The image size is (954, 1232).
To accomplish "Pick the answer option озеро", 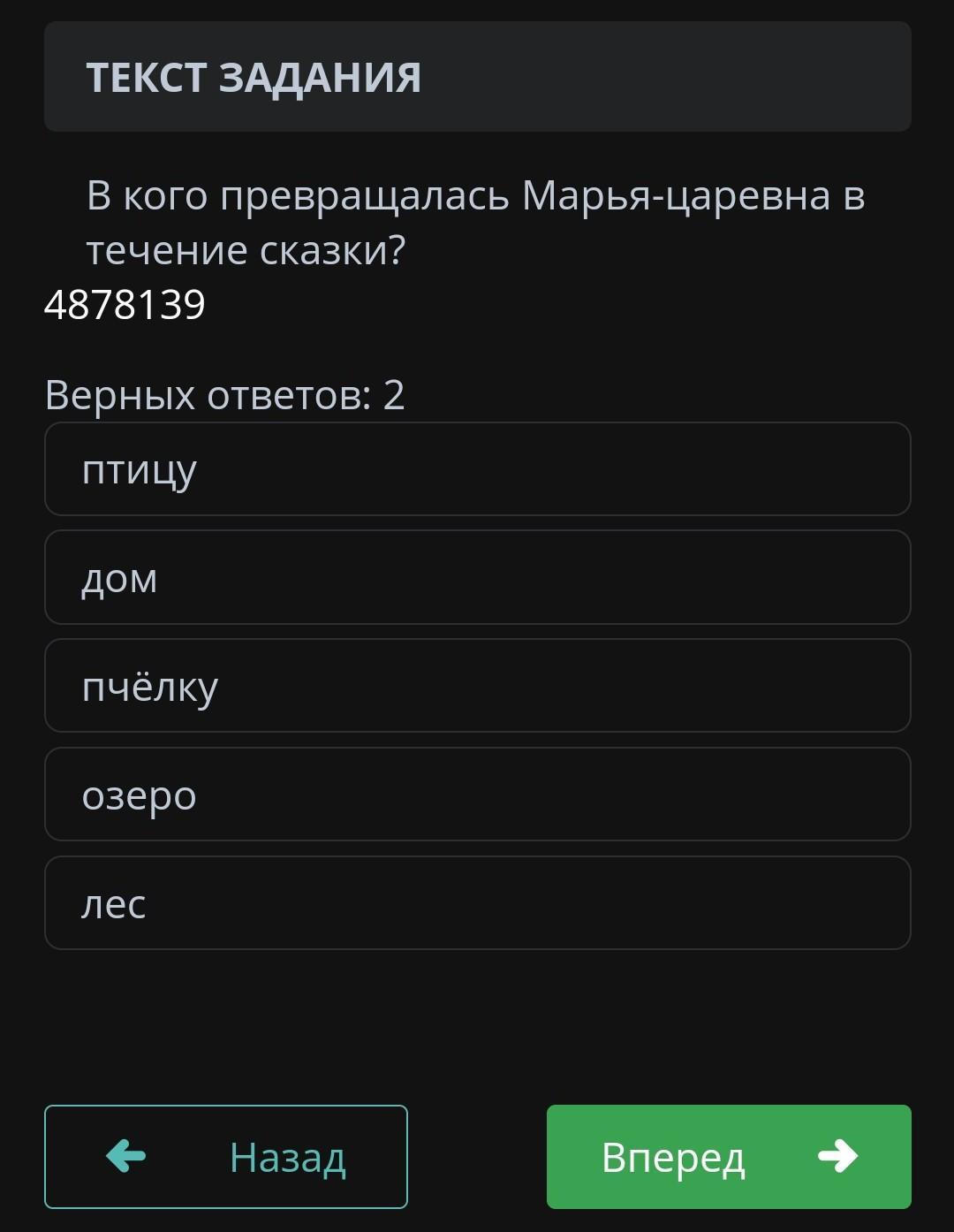I will (x=477, y=795).
